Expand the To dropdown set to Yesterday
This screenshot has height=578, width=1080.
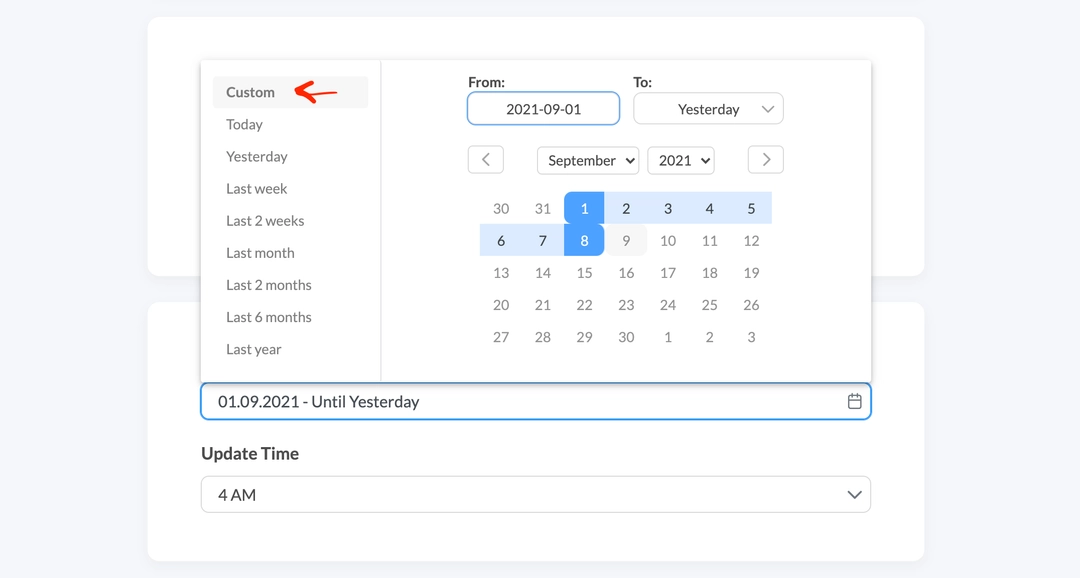tap(708, 109)
